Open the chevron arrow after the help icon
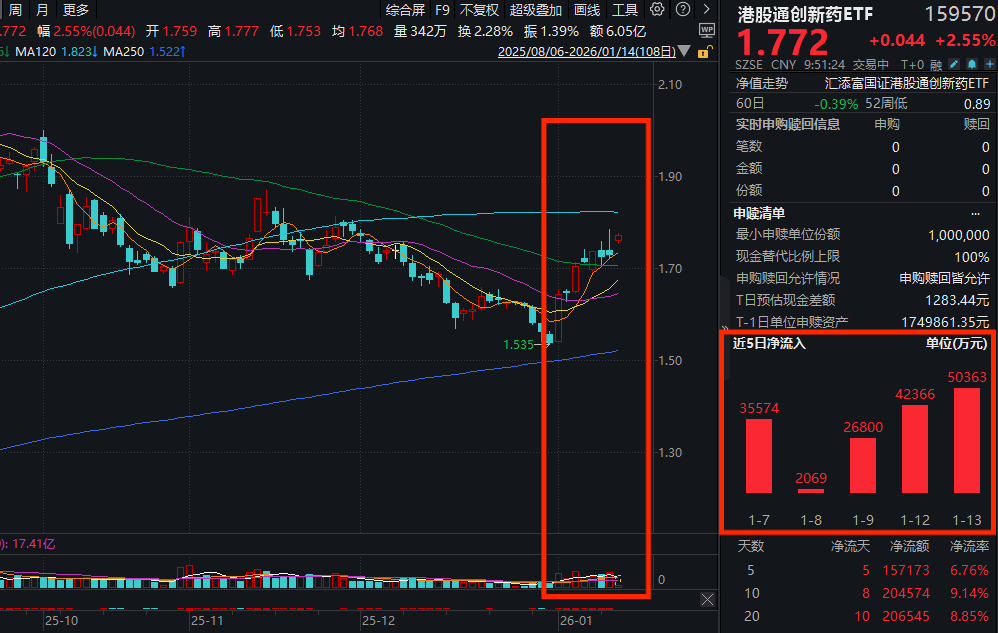Screen dimensions: 998x633 pos(707,9)
